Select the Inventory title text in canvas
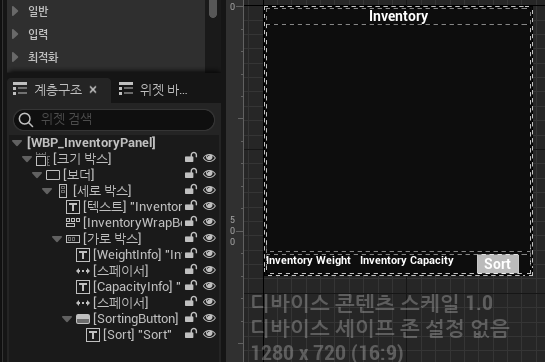This screenshot has width=545, height=362. click(398, 16)
